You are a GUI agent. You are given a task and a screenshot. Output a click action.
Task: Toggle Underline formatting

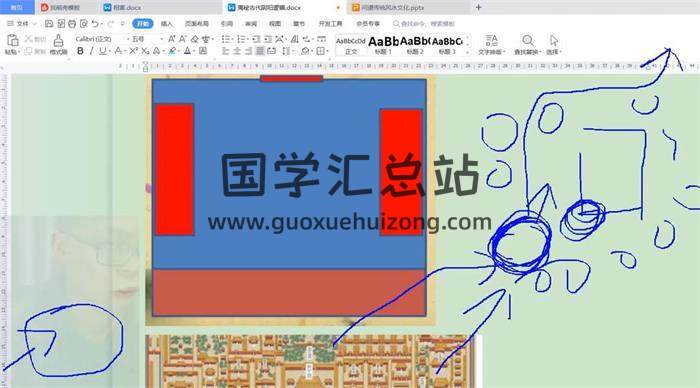103,51
